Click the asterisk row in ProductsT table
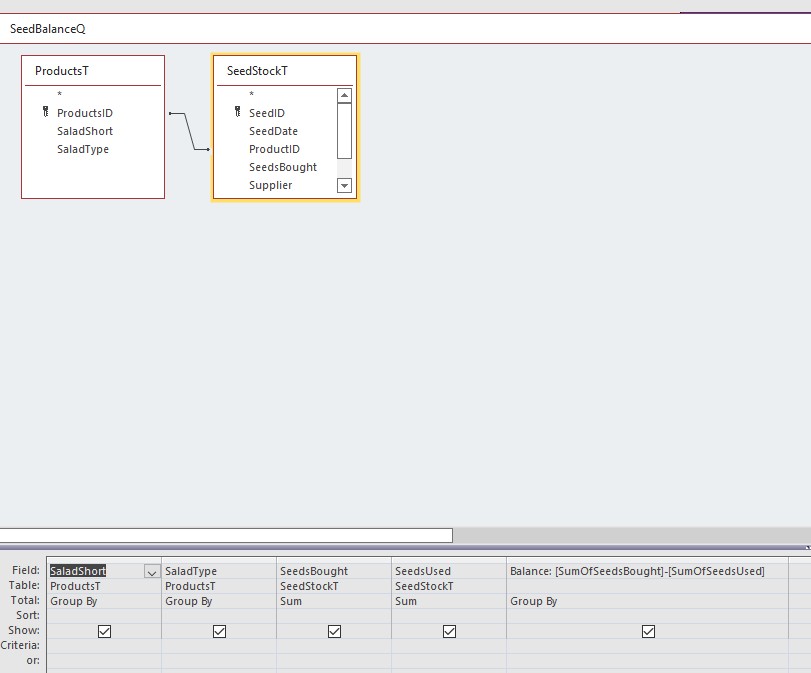The width and height of the screenshot is (811, 673). tap(60, 95)
